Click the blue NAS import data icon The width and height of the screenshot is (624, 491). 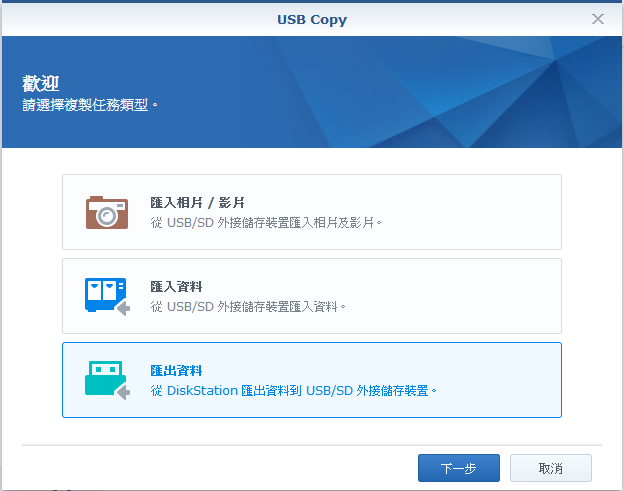click(x=107, y=296)
